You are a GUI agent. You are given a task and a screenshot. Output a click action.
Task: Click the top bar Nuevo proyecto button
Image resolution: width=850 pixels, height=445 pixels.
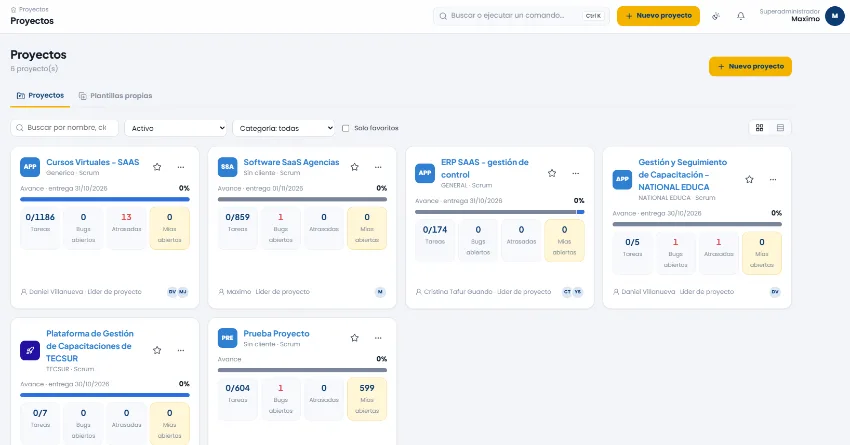point(658,16)
